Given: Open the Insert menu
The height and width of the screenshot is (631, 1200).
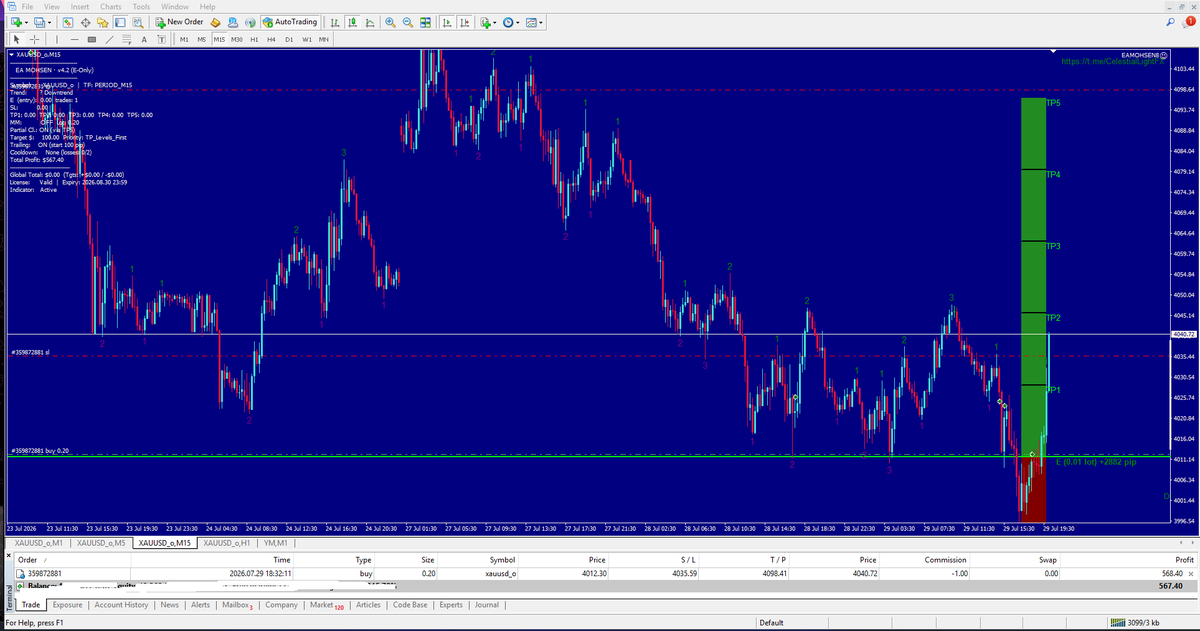Looking at the screenshot, I should [x=80, y=7].
